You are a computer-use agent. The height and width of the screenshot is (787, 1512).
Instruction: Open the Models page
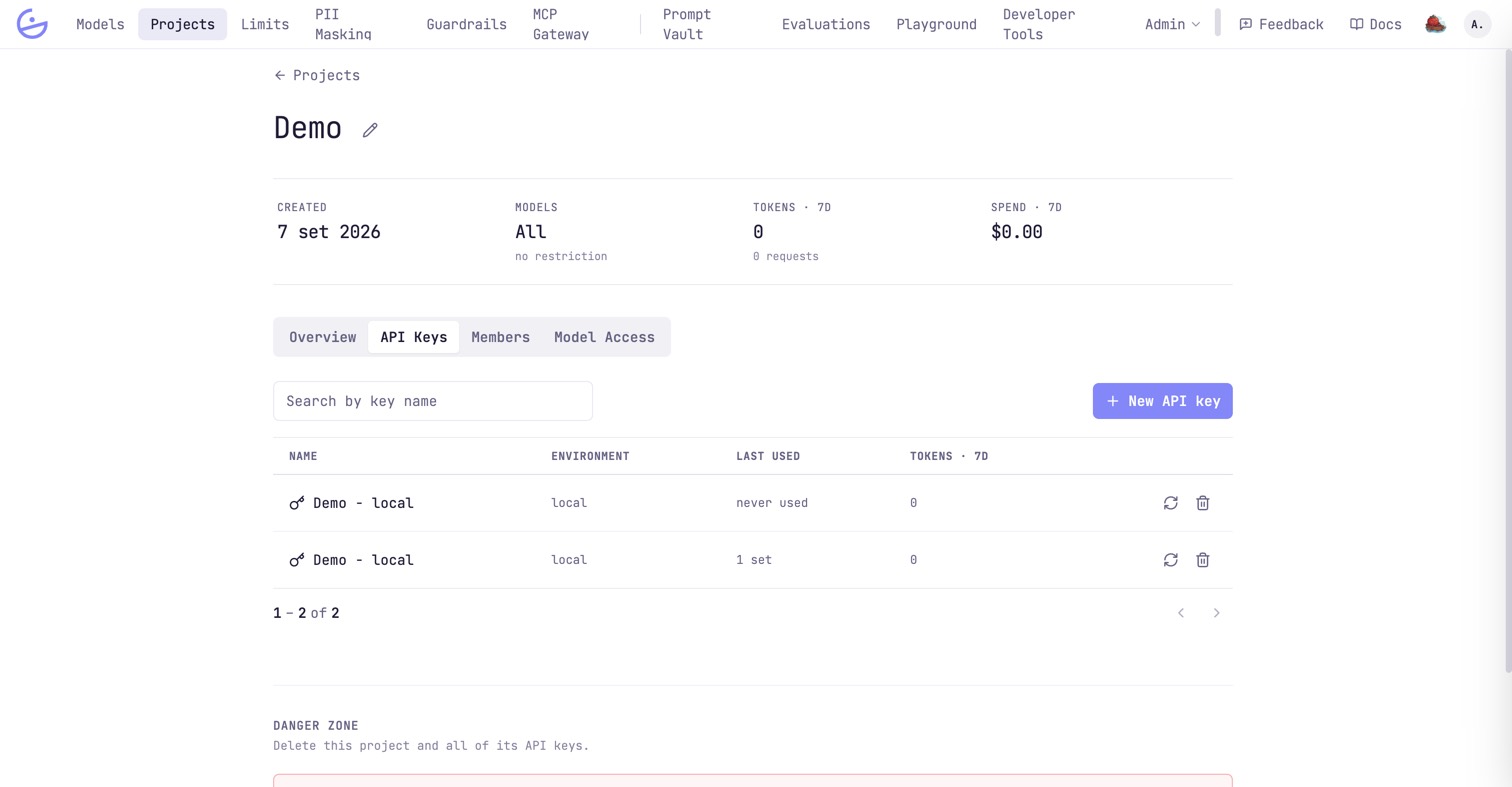click(x=100, y=24)
